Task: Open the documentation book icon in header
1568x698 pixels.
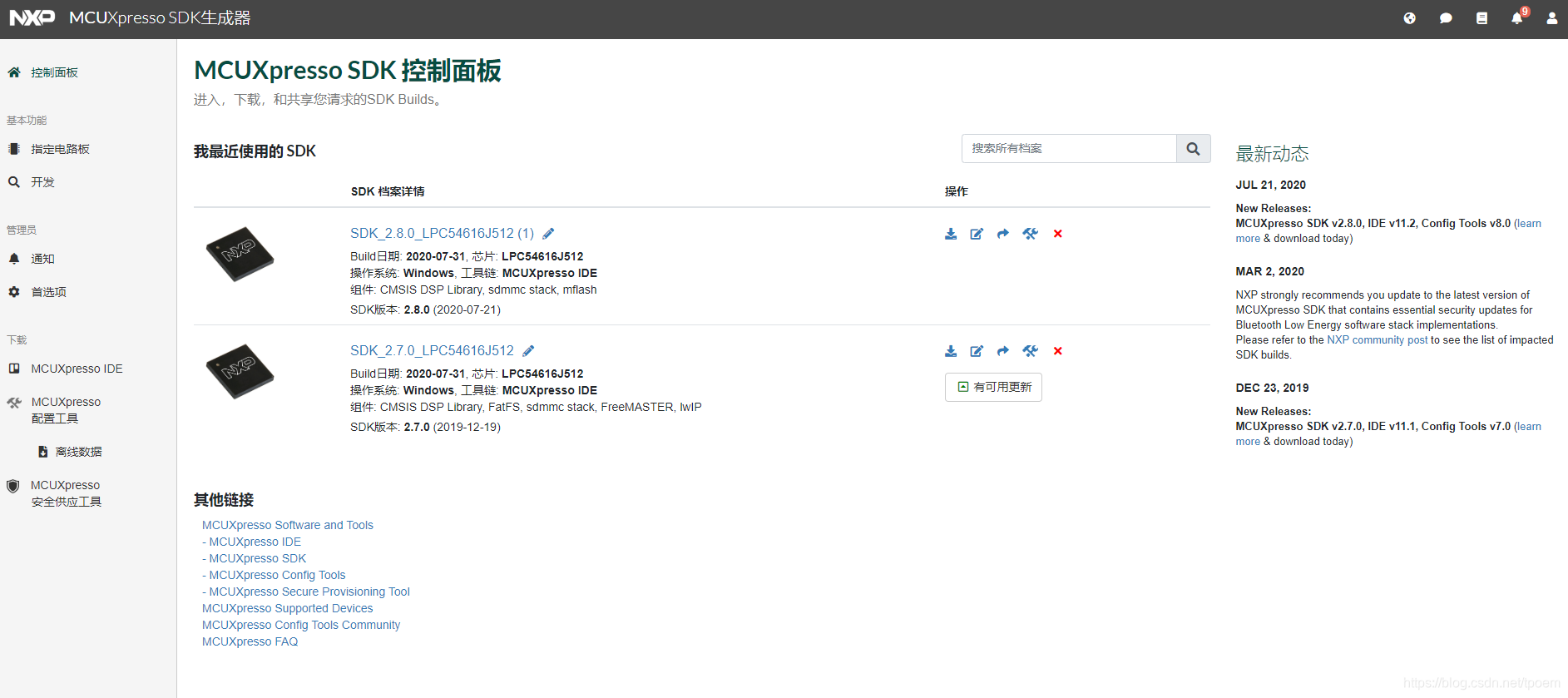Action: [x=1481, y=18]
